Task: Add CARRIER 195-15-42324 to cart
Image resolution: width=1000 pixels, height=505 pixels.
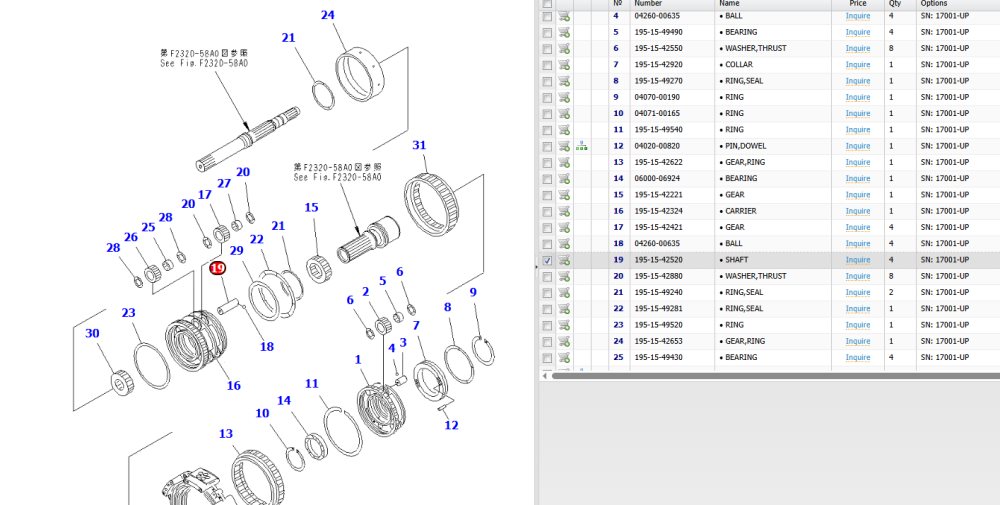Action: point(564,211)
